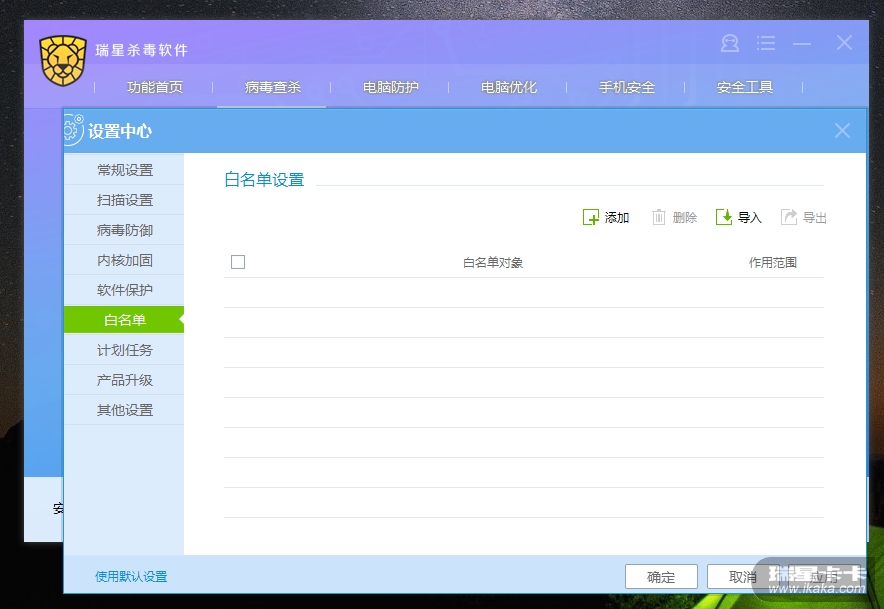Open the 电脑防护 tab
This screenshot has width=884, height=609.
(390, 87)
